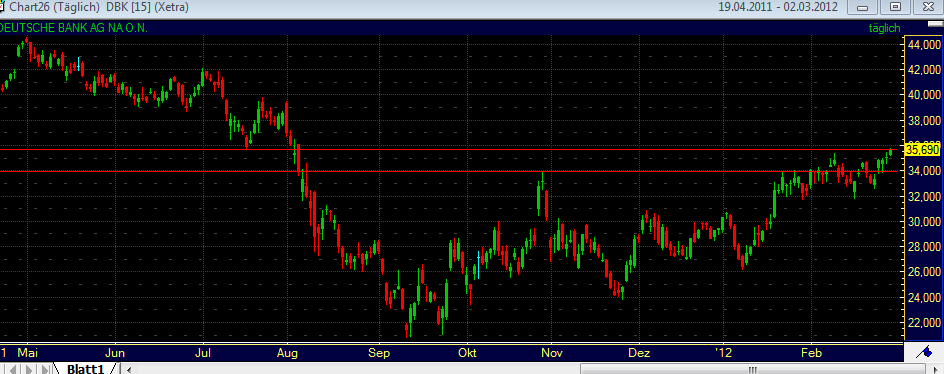Click the date range 19.04.2011 - 02.03.2012
Image resolution: width=944 pixels, height=374 pixels.
pyautogui.click(x=779, y=7)
